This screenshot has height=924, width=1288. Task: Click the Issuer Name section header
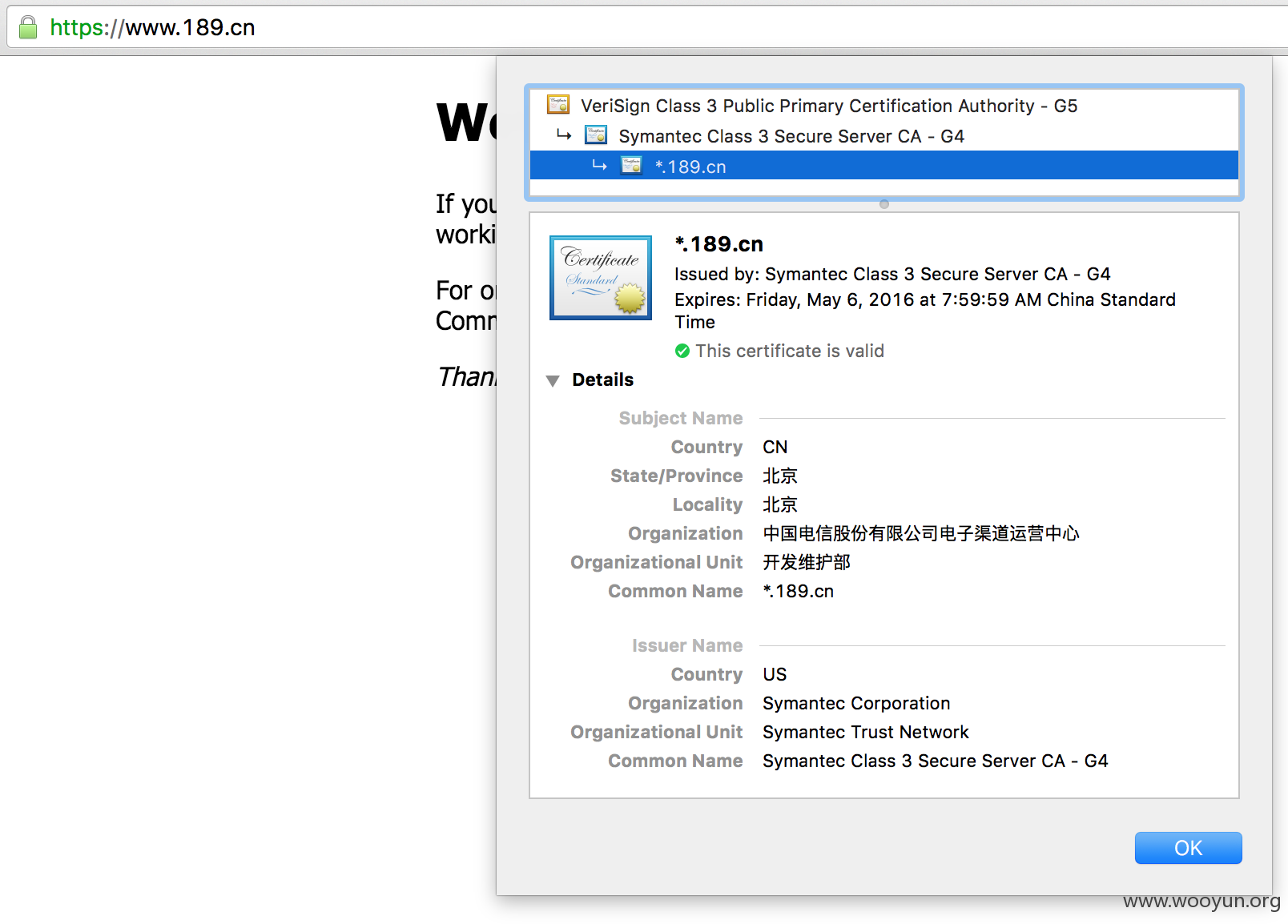coord(687,645)
